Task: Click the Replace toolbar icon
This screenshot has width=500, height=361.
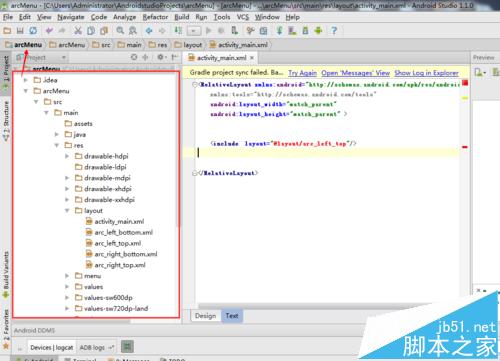Action: (x=133, y=31)
